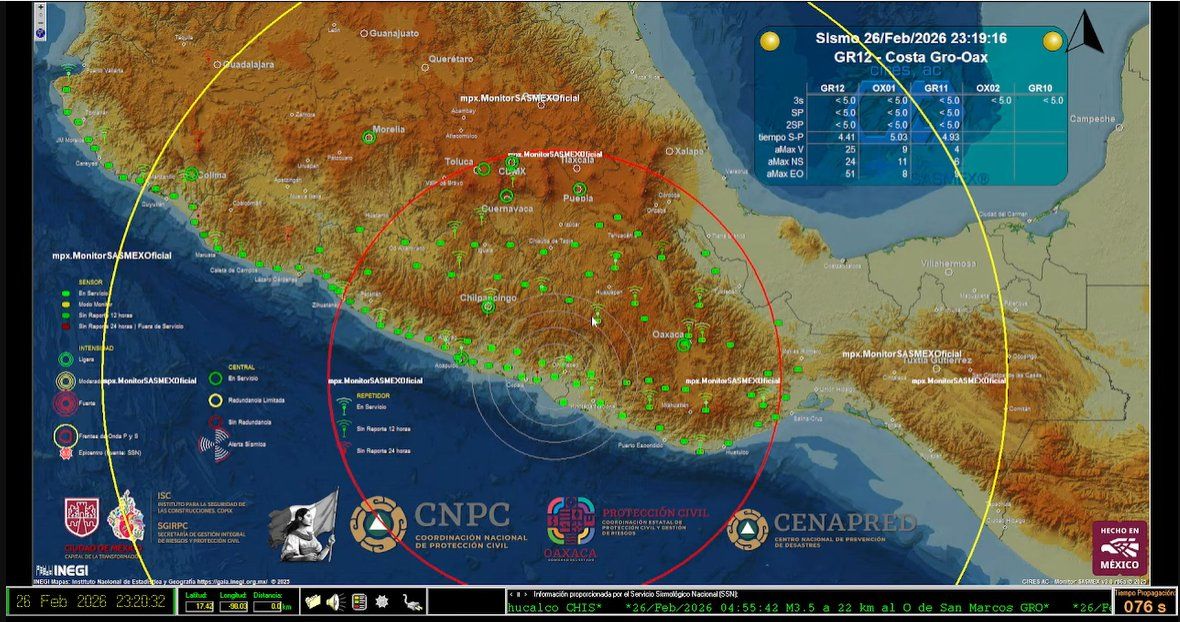
Task: Click the Sismo 26/Feb/2026 23:19:16 title
Action: [911, 38]
